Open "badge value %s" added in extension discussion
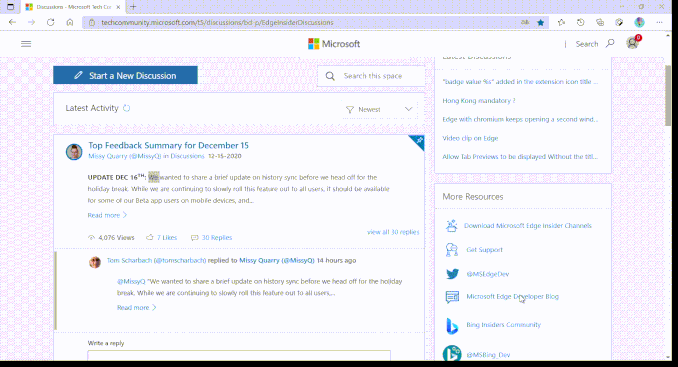Screen dimensions: 678x367 coord(520,82)
